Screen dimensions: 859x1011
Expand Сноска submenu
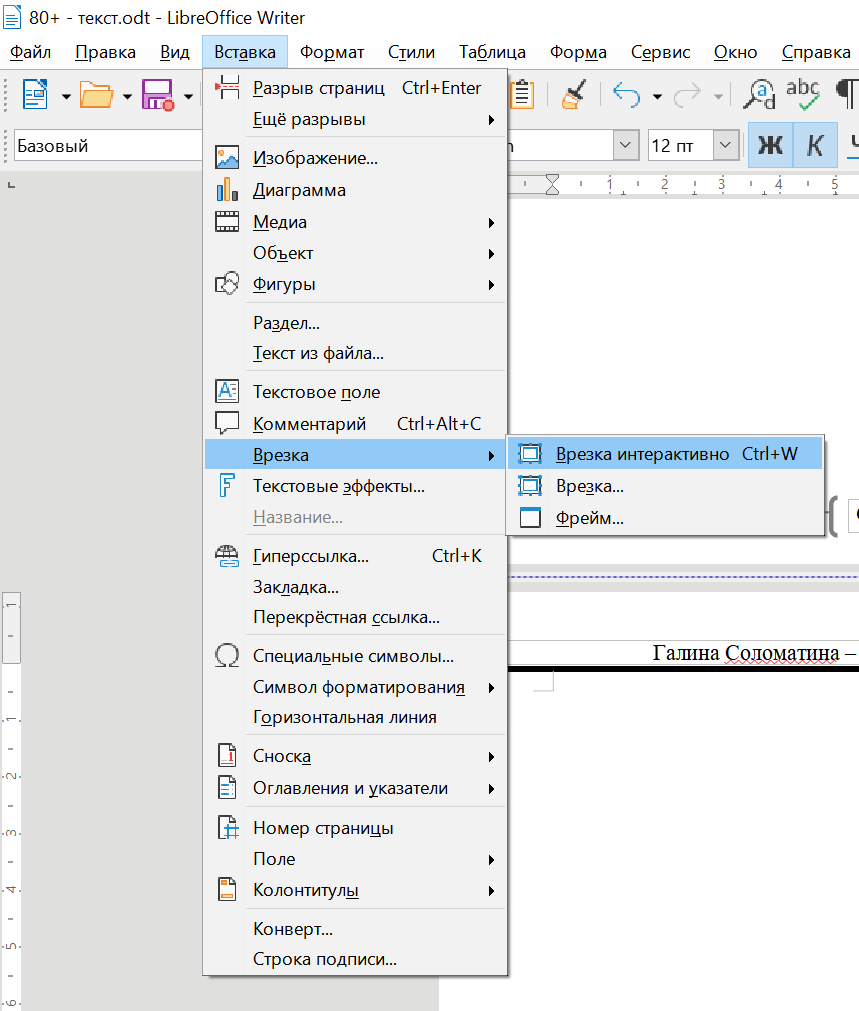[x=355, y=756]
